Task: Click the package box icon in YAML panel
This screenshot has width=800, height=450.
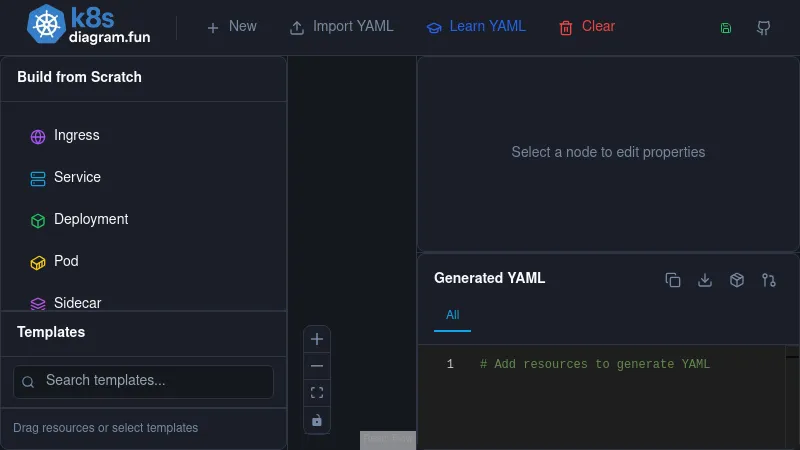Action: pos(737,280)
